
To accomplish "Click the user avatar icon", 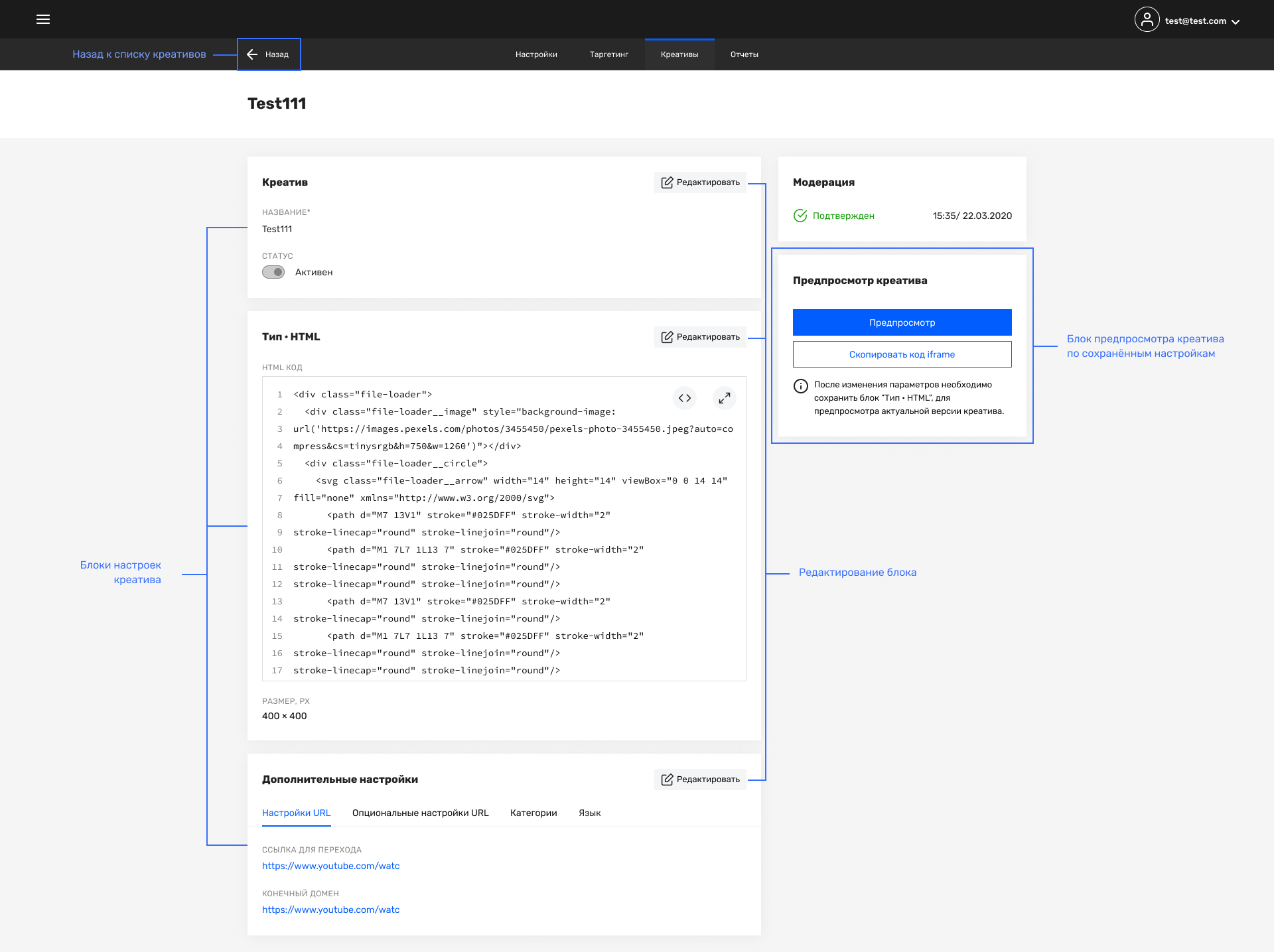I will pos(1147,20).
